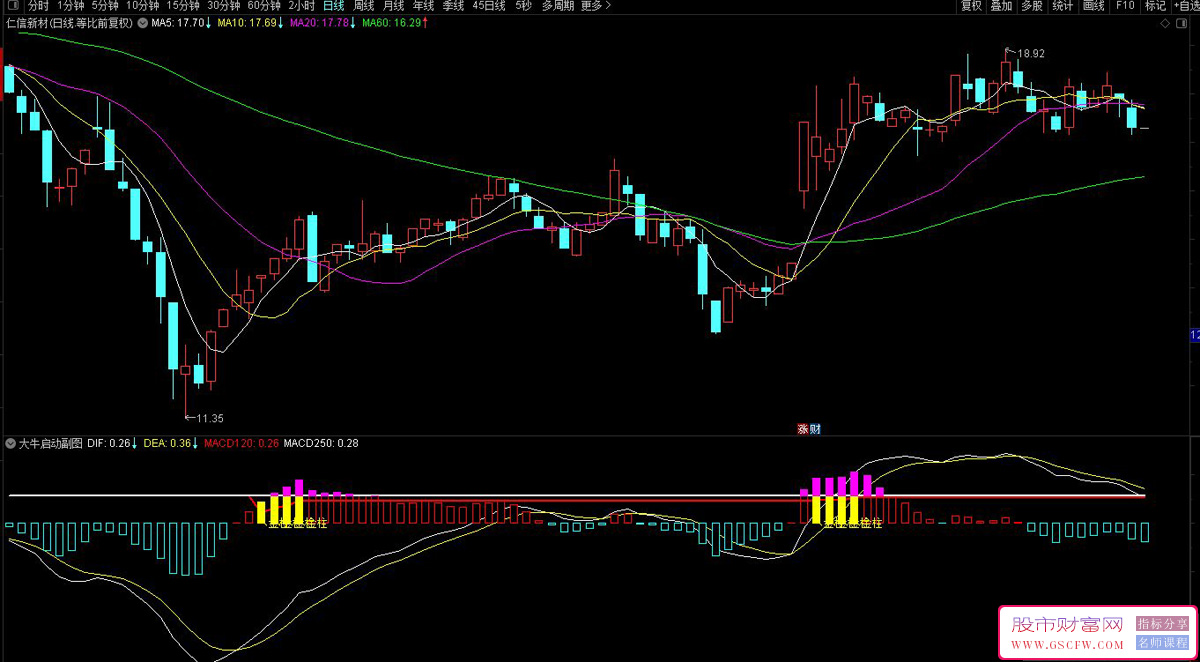Viewport: 1200px width, 662px height.
Task: Open the 多周期 multi-period view
Action: coord(558,6)
